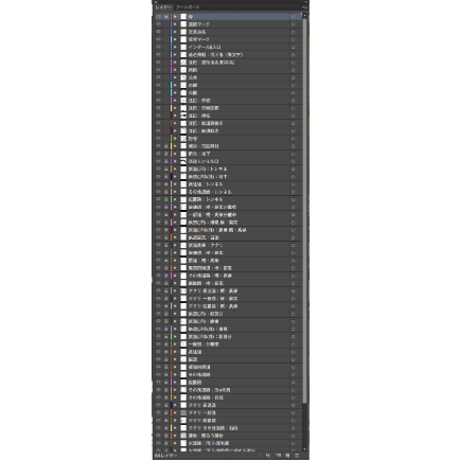Click the target circle of the 枠 layer
Screen dimensions: 460x460
(x=293, y=17)
